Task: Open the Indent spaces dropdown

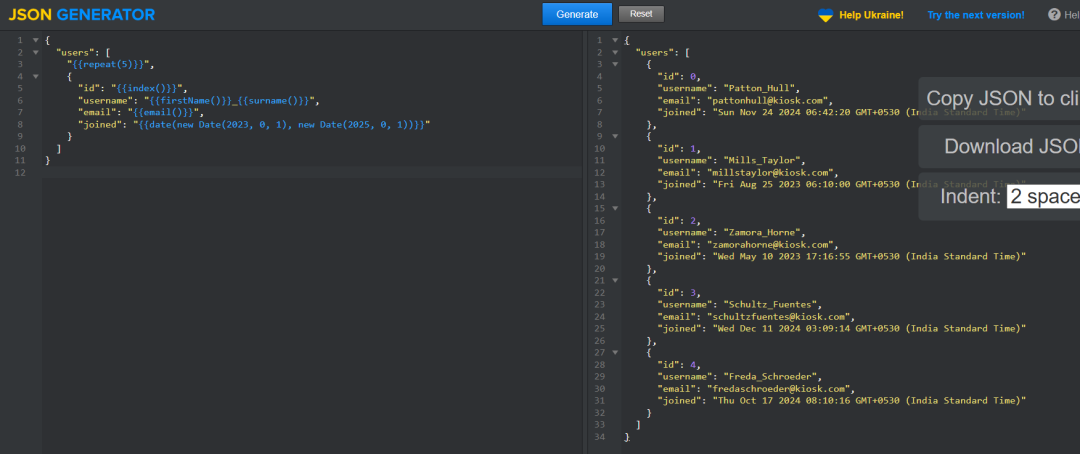Action: [x=1043, y=196]
